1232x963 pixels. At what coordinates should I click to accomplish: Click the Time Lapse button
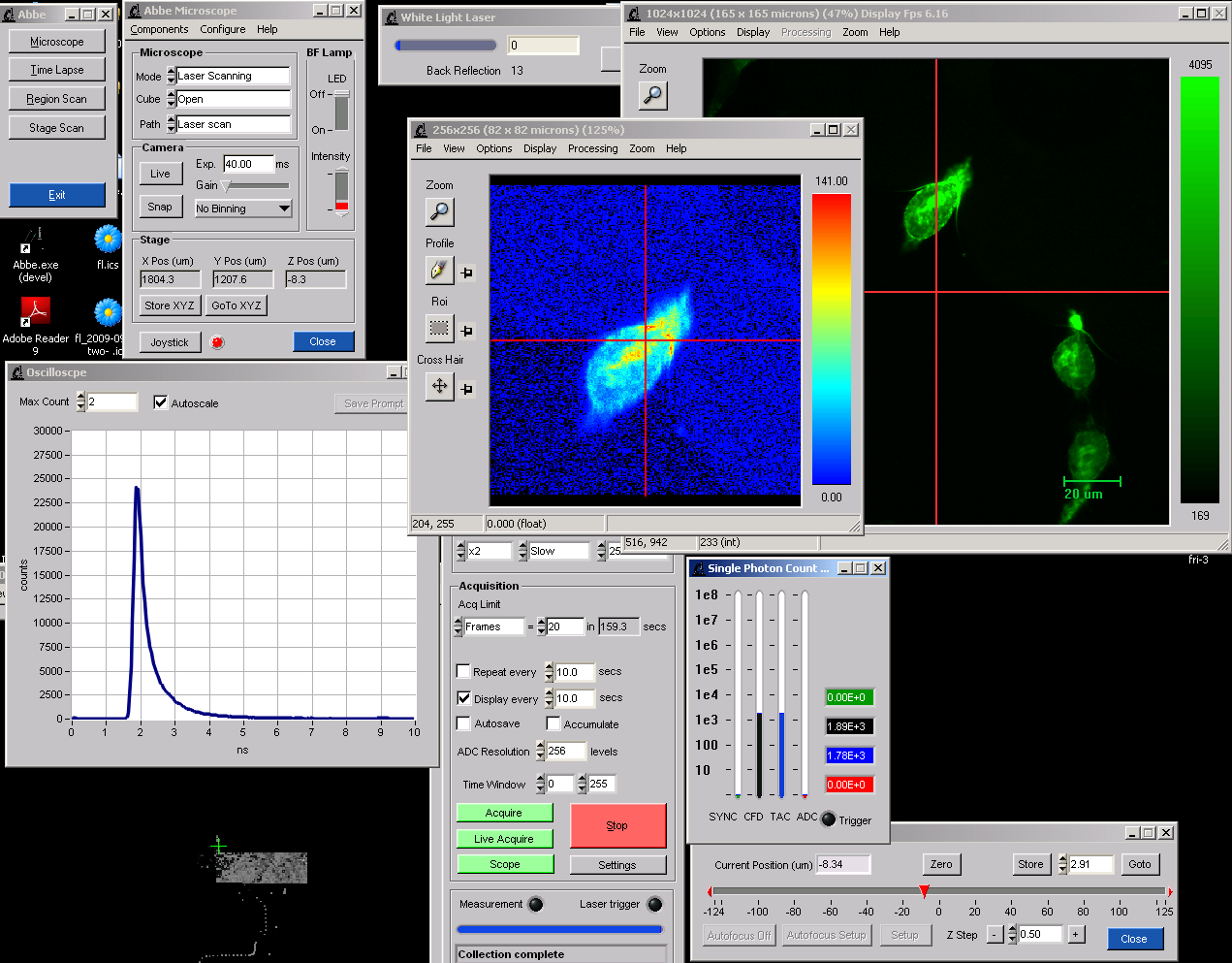(x=56, y=70)
